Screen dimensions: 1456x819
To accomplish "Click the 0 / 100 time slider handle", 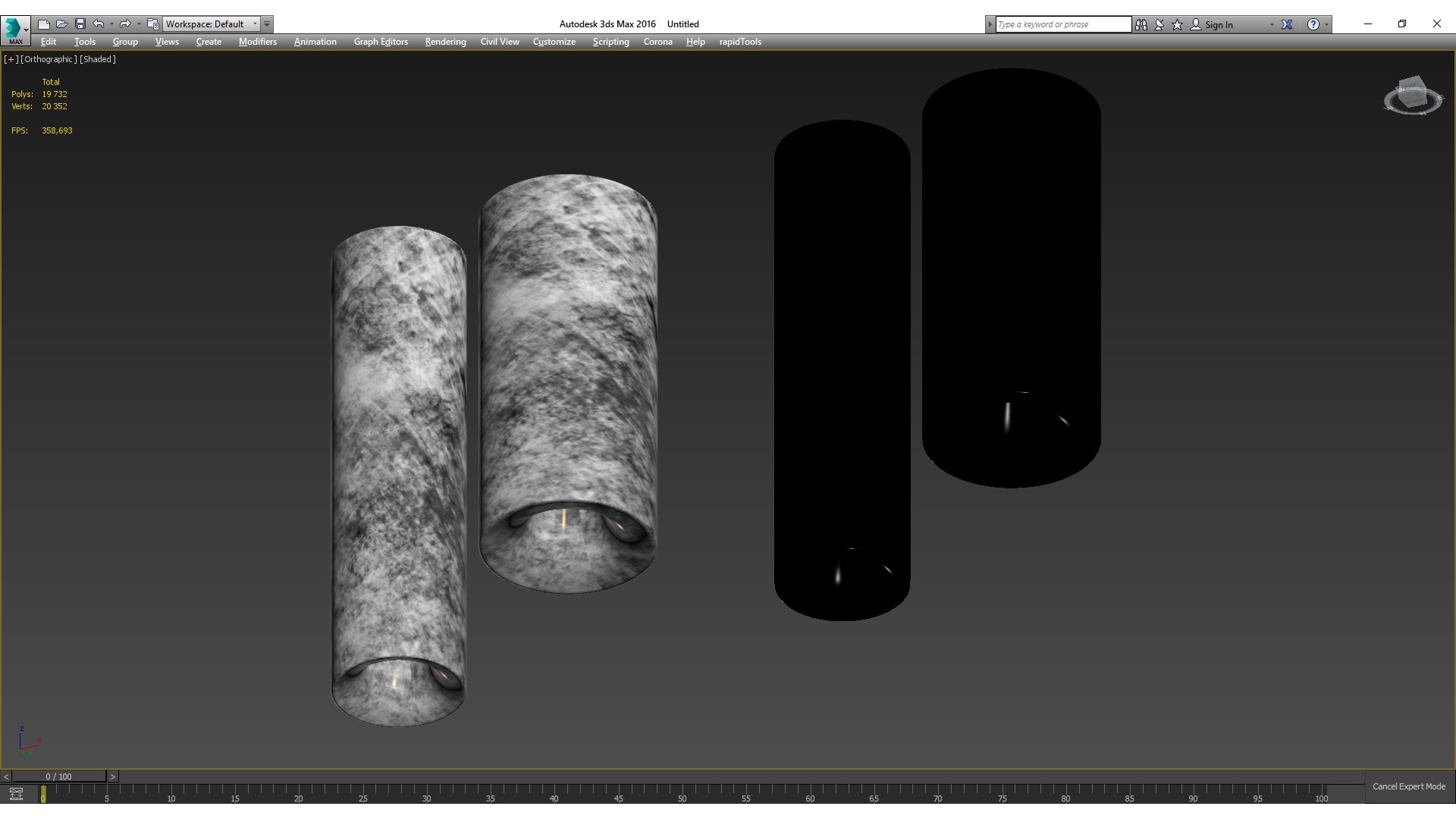I will [58, 777].
